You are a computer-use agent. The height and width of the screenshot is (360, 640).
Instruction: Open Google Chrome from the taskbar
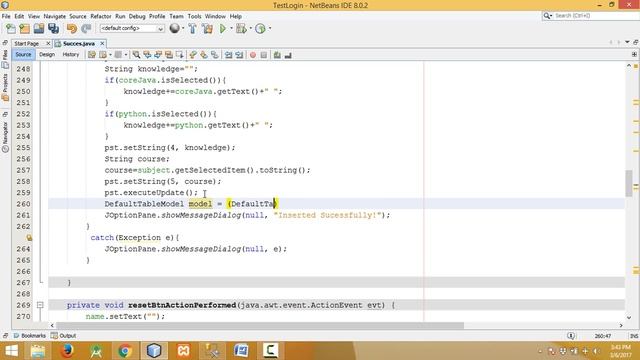[125, 351]
